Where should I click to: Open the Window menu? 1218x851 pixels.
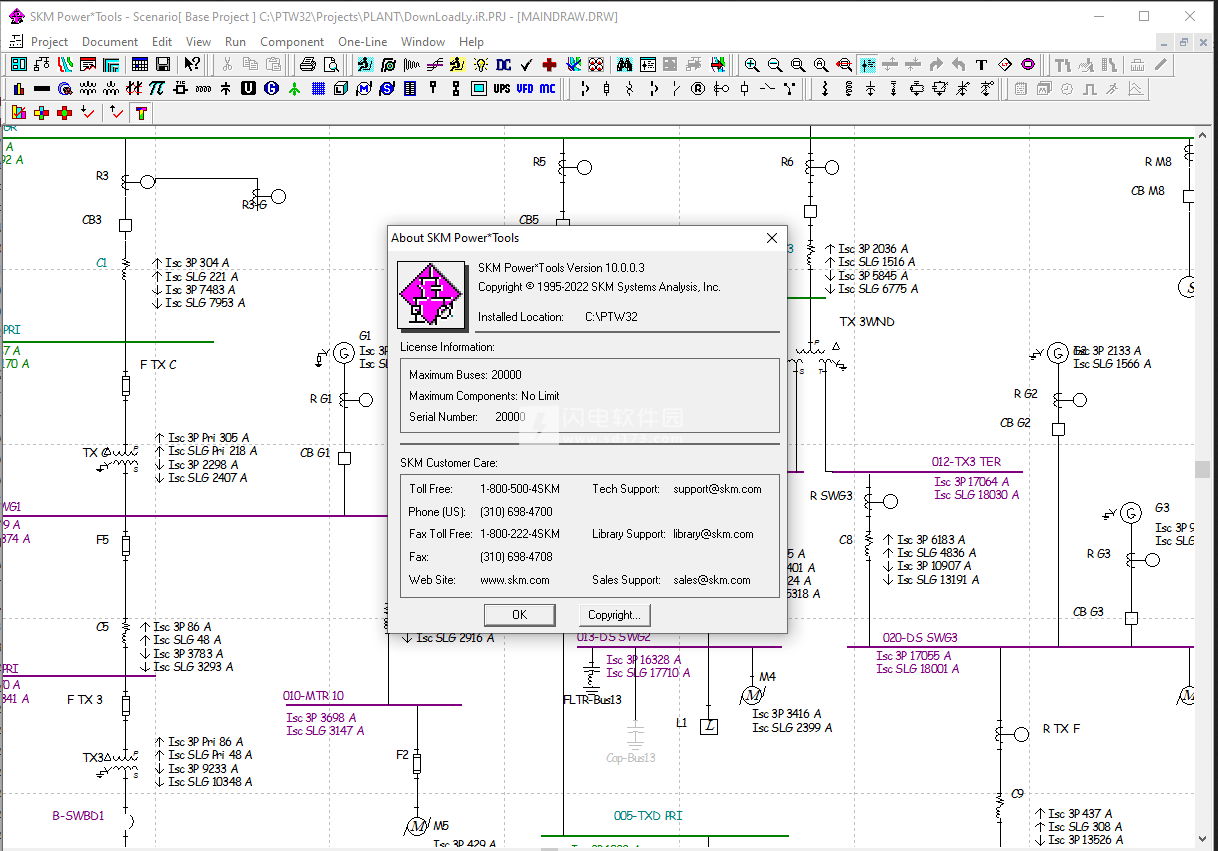click(423, 42)
